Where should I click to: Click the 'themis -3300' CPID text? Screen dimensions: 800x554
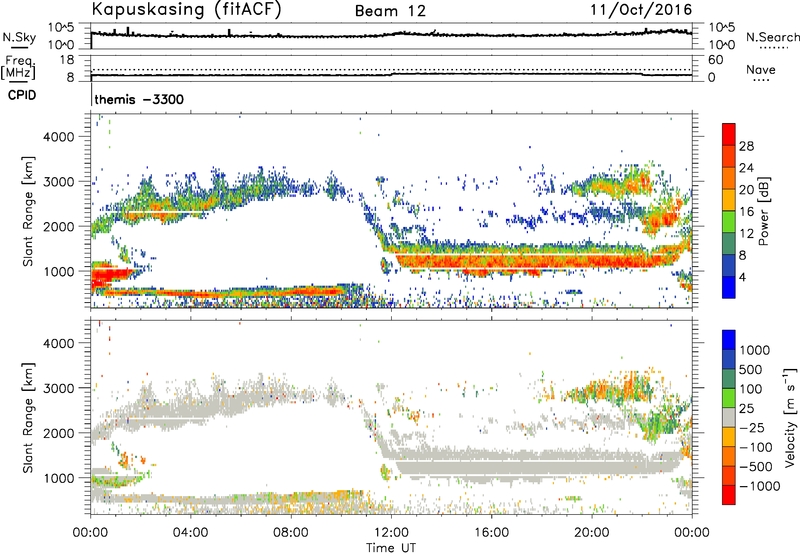coord(139,99)
